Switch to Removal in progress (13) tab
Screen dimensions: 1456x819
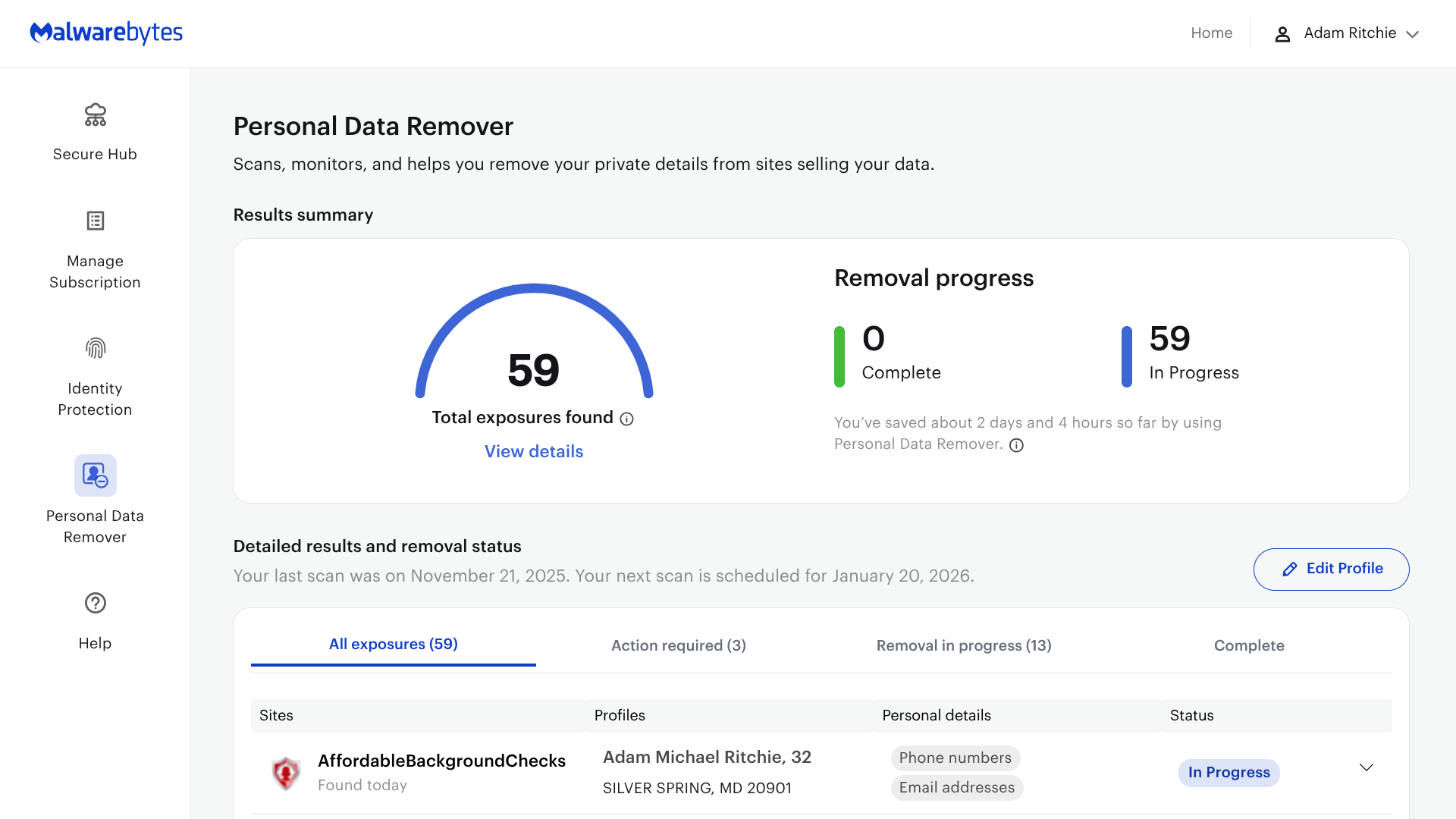pos(963,645)
